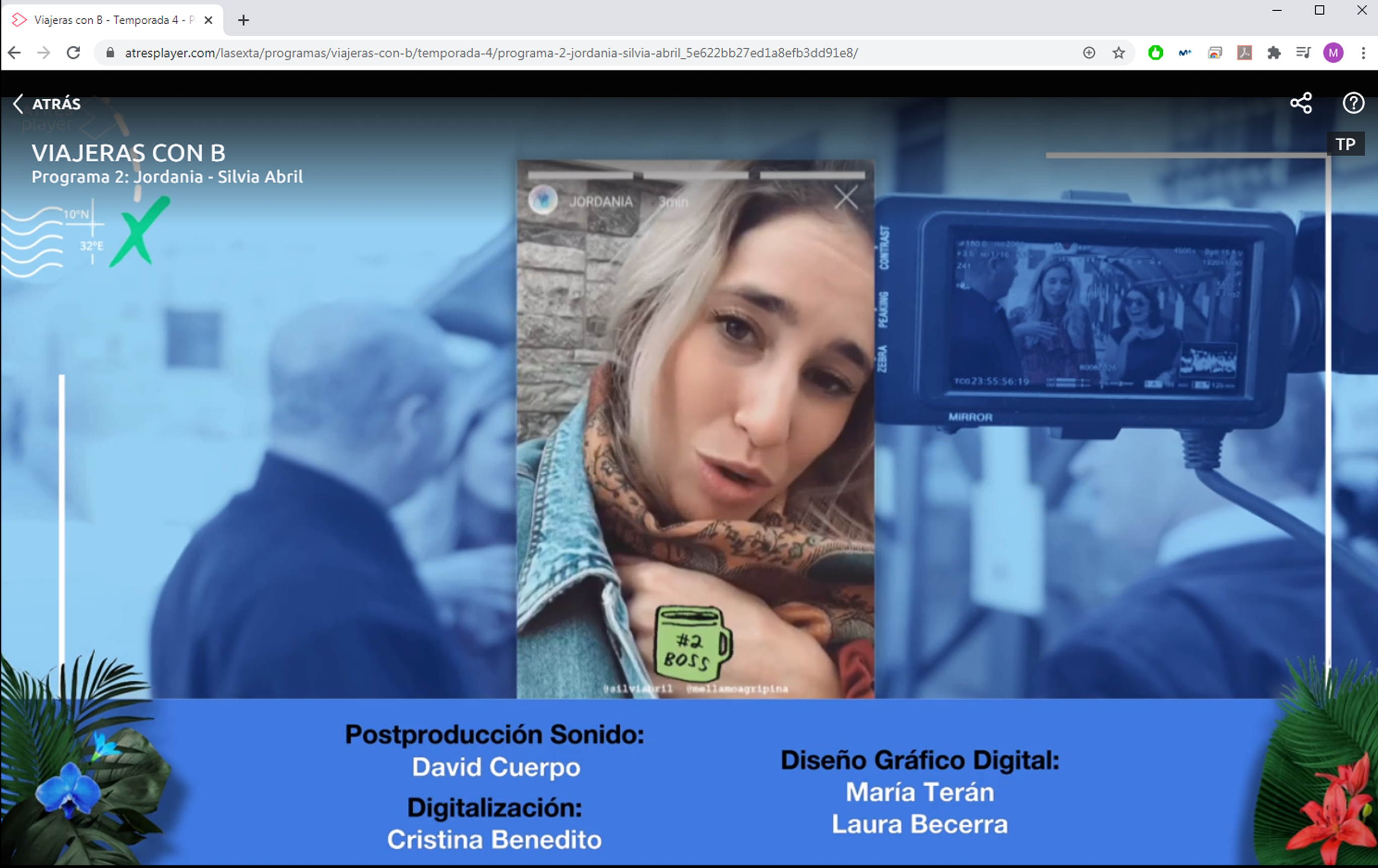
Task: Click the share icon in the player
Action: pyautogui.click(x=1301, y=103)
